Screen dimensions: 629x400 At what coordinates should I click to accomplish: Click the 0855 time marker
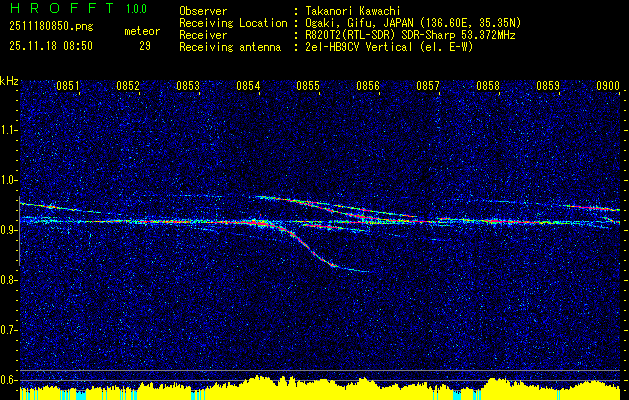point(308,86)
